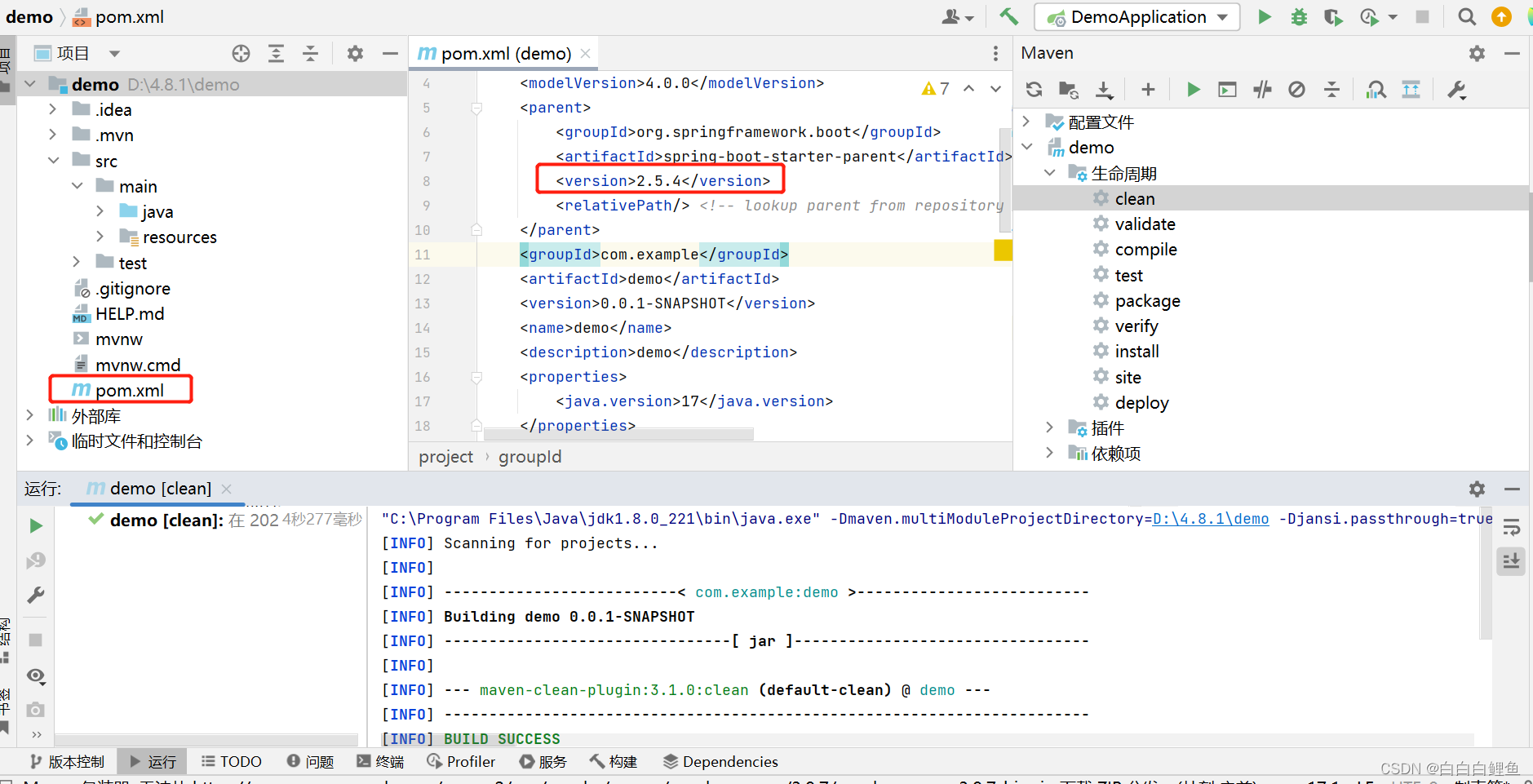Reload all Maven projects icon

pos(1034,90)
